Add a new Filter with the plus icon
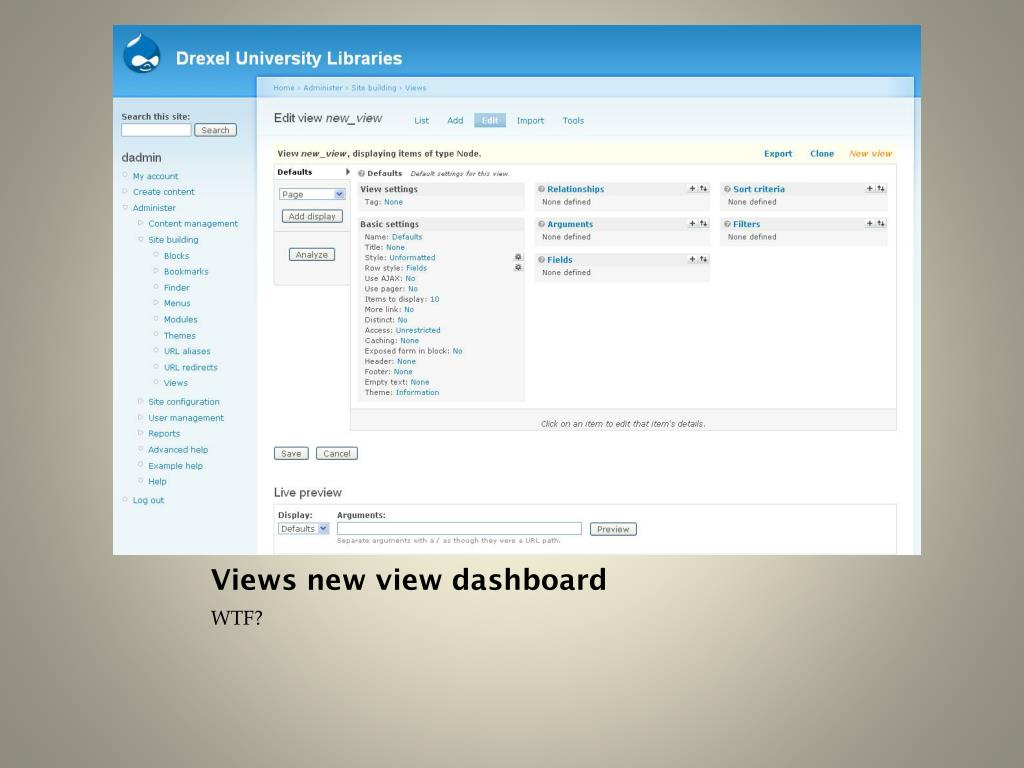 (x=870, y=223)
